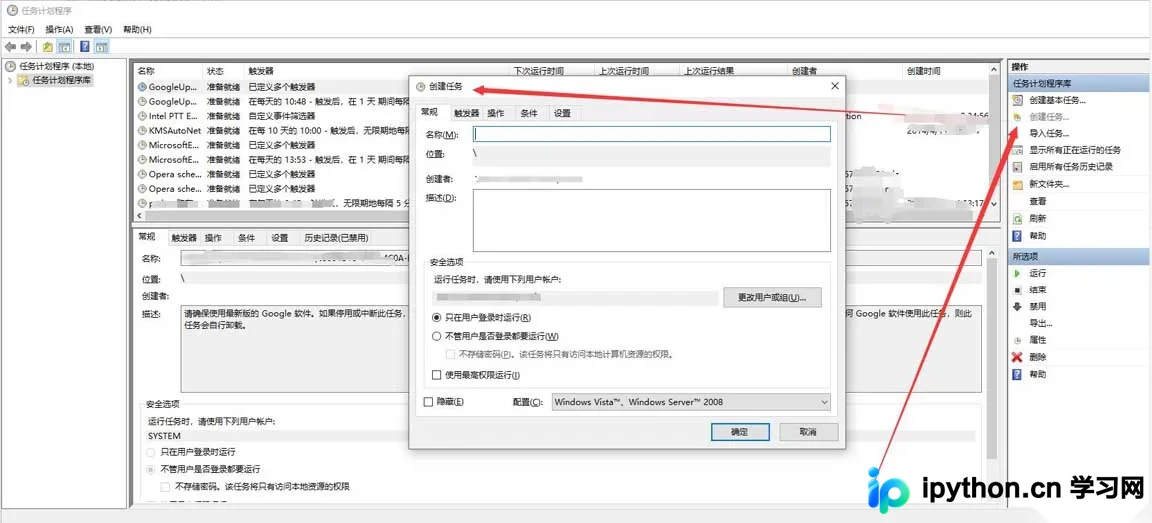The image size is (1152, 523).
Task: Click the clock icon of Intel PTT task
Action: pyautogui.click(x=142, y=116)
